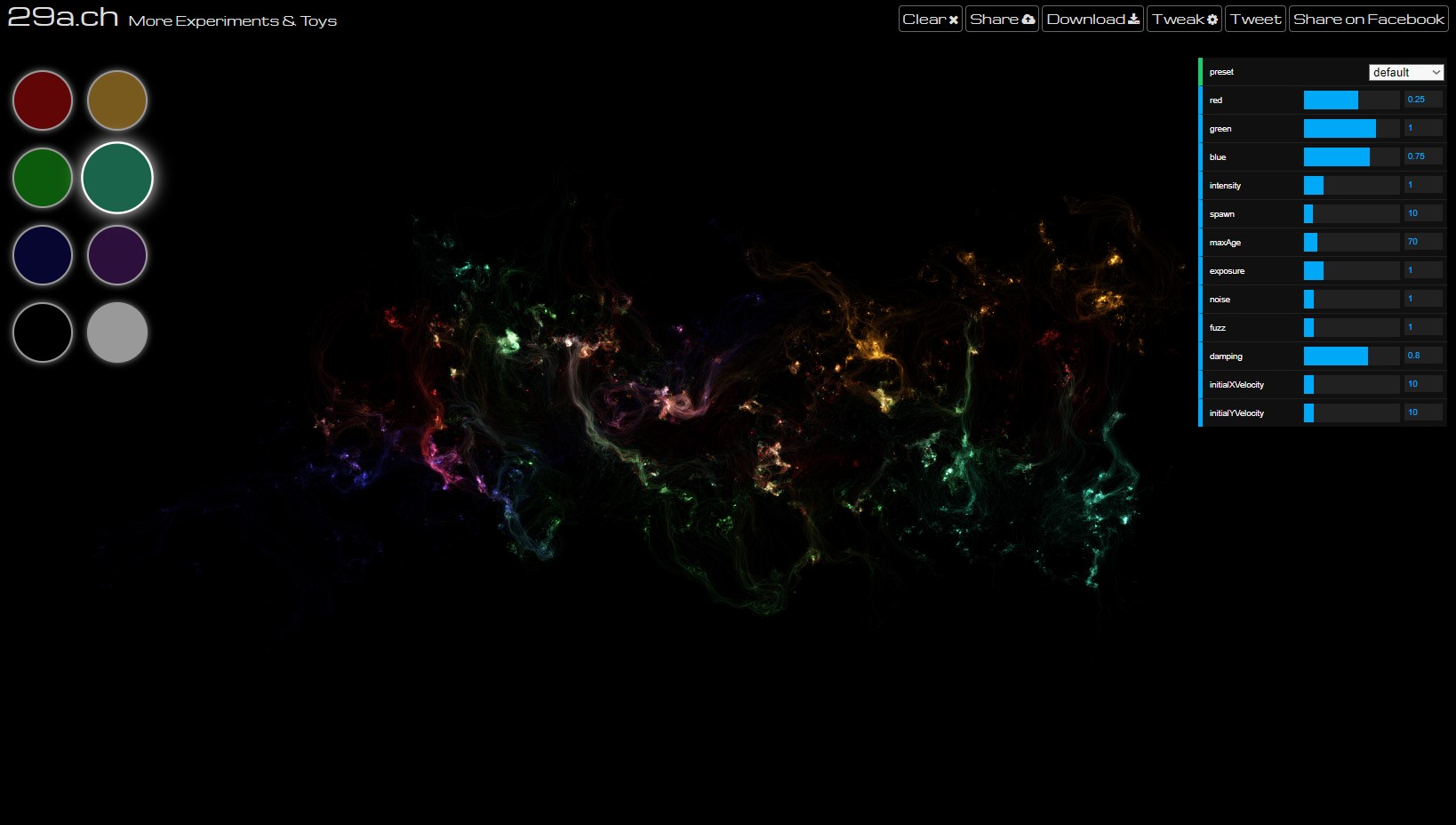Screen dimensions: 1456x825
Task: Adjust the maxAge slider
Action: click(x=1352, y=243)
